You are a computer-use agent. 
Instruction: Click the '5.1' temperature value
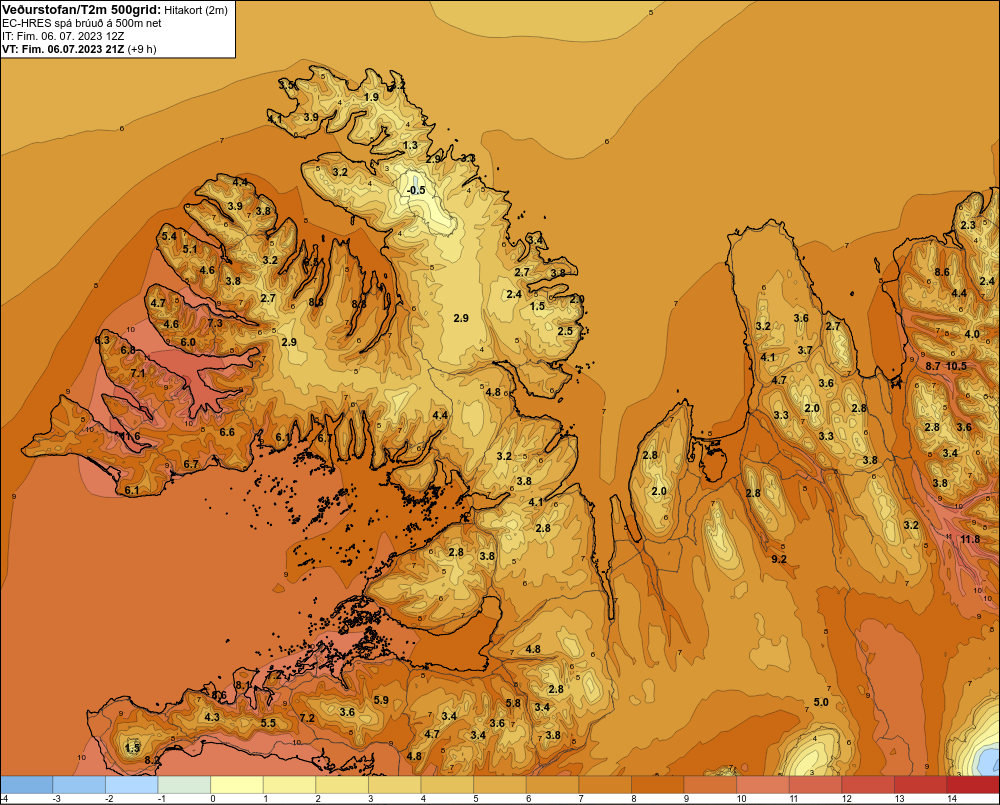(x=190, y=249)
